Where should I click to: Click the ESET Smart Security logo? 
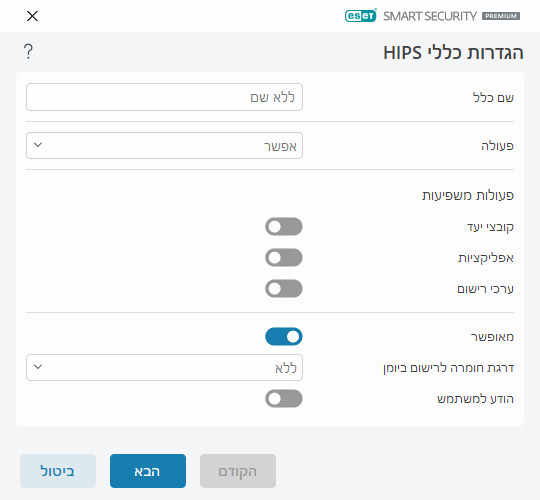pos(432,16)
